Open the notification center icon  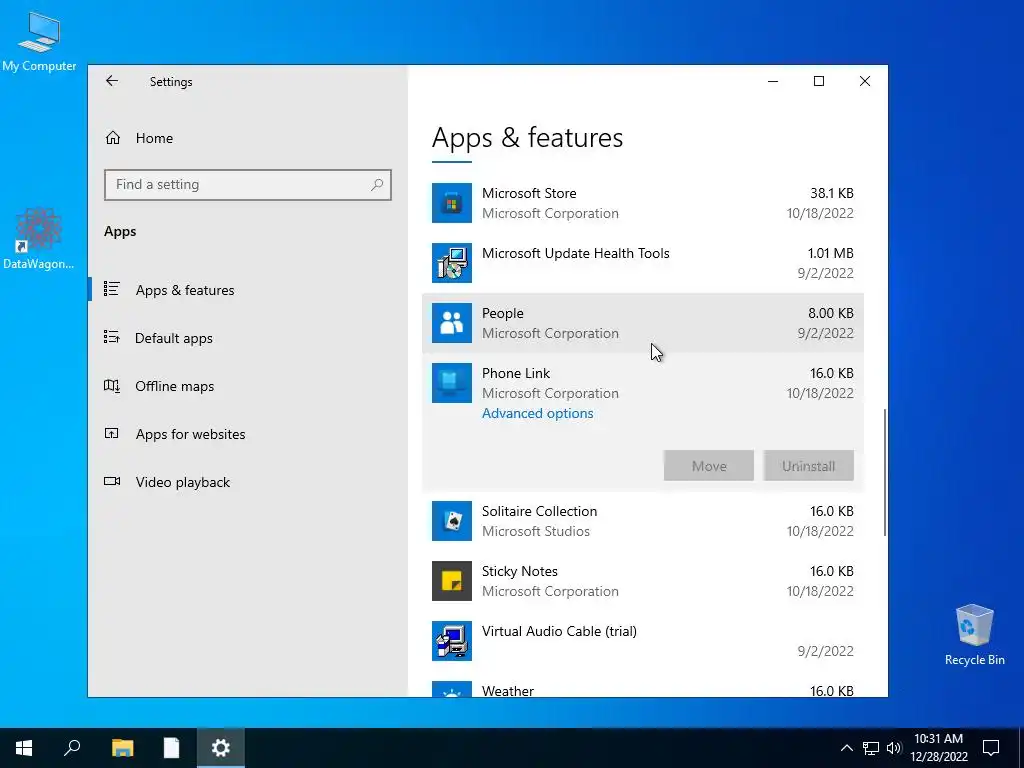(x=991, y=748)
